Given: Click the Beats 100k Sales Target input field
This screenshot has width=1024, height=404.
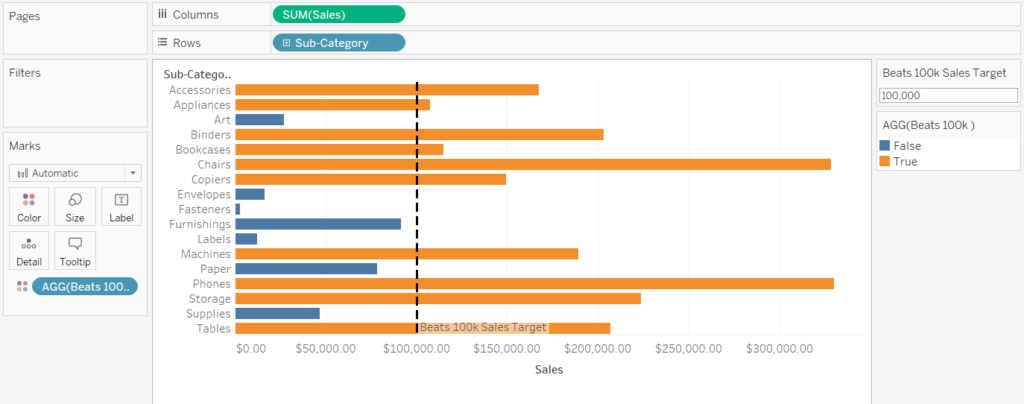Looking at the screenshot, I should click(x=947, y=95).
